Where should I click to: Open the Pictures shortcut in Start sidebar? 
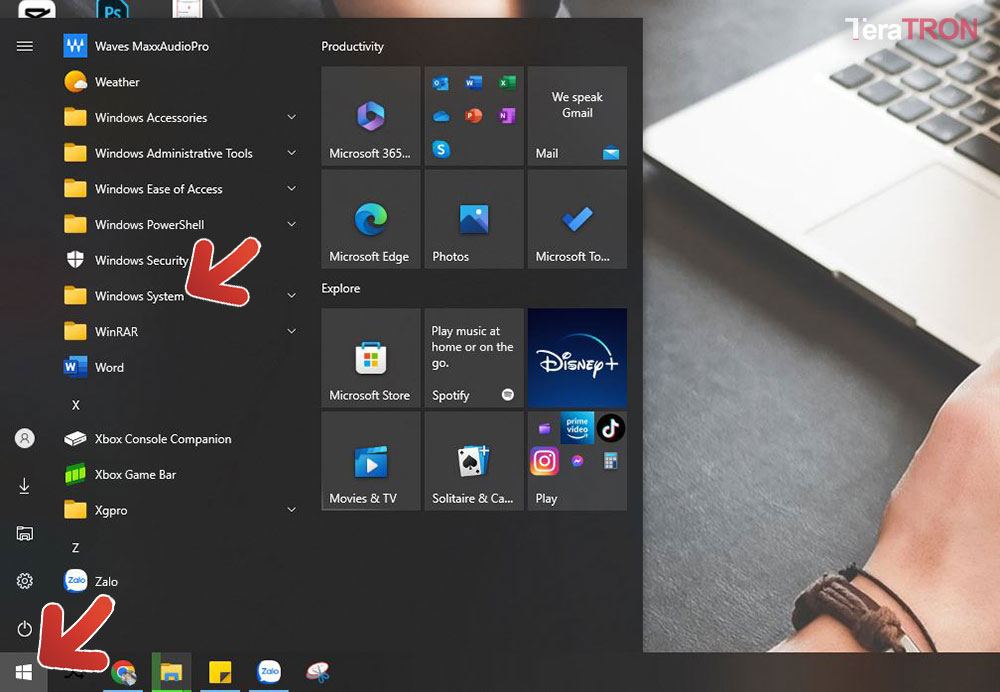(24, 533)
